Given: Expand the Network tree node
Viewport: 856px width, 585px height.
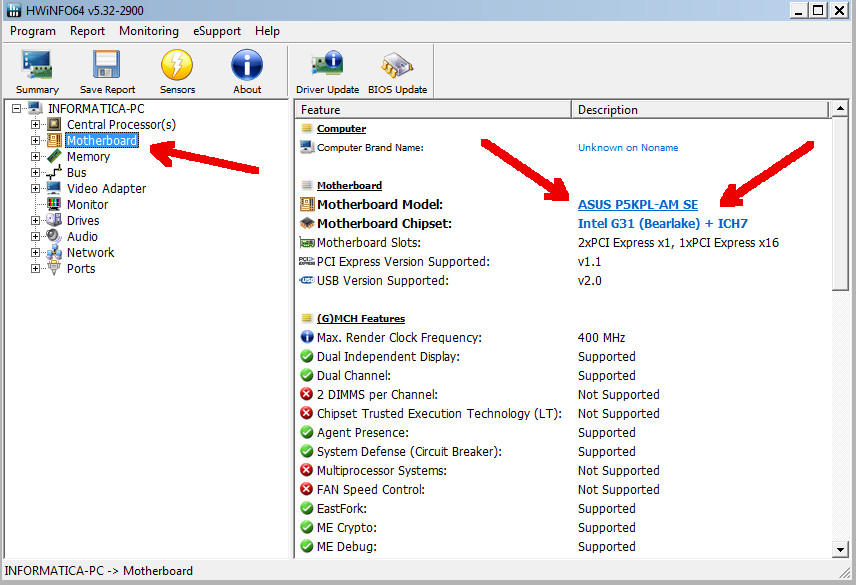Looking at the screenshot, I should 35,253.
